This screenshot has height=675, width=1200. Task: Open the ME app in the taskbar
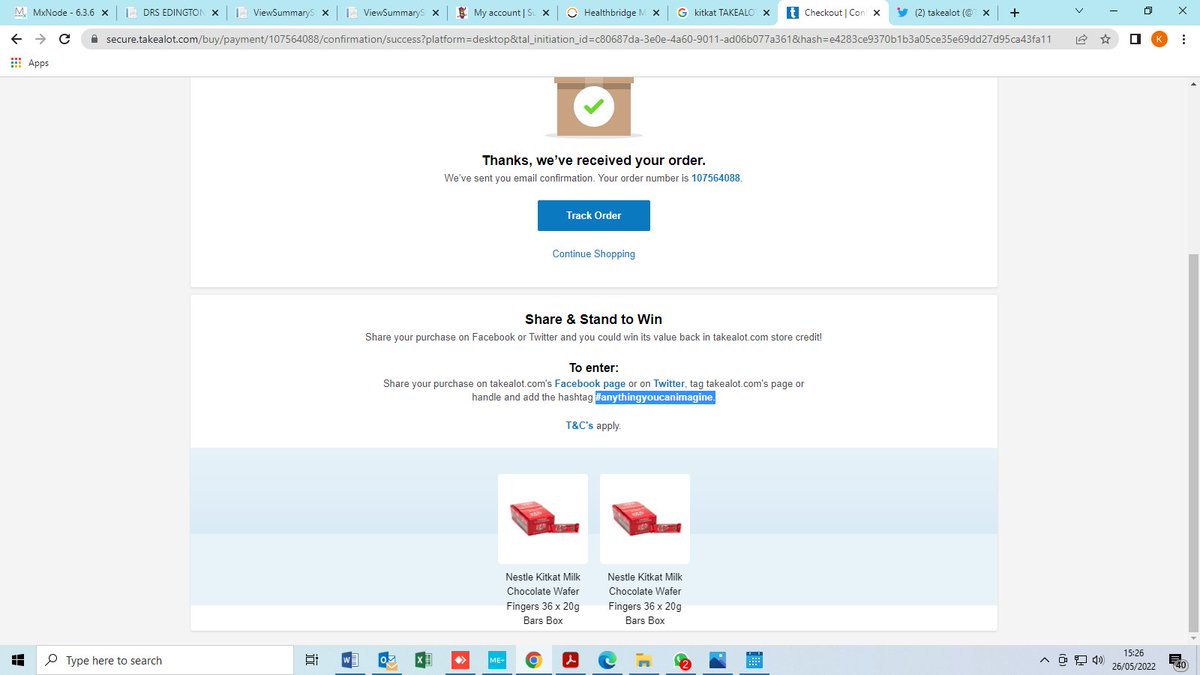click(x=497, y=660)
